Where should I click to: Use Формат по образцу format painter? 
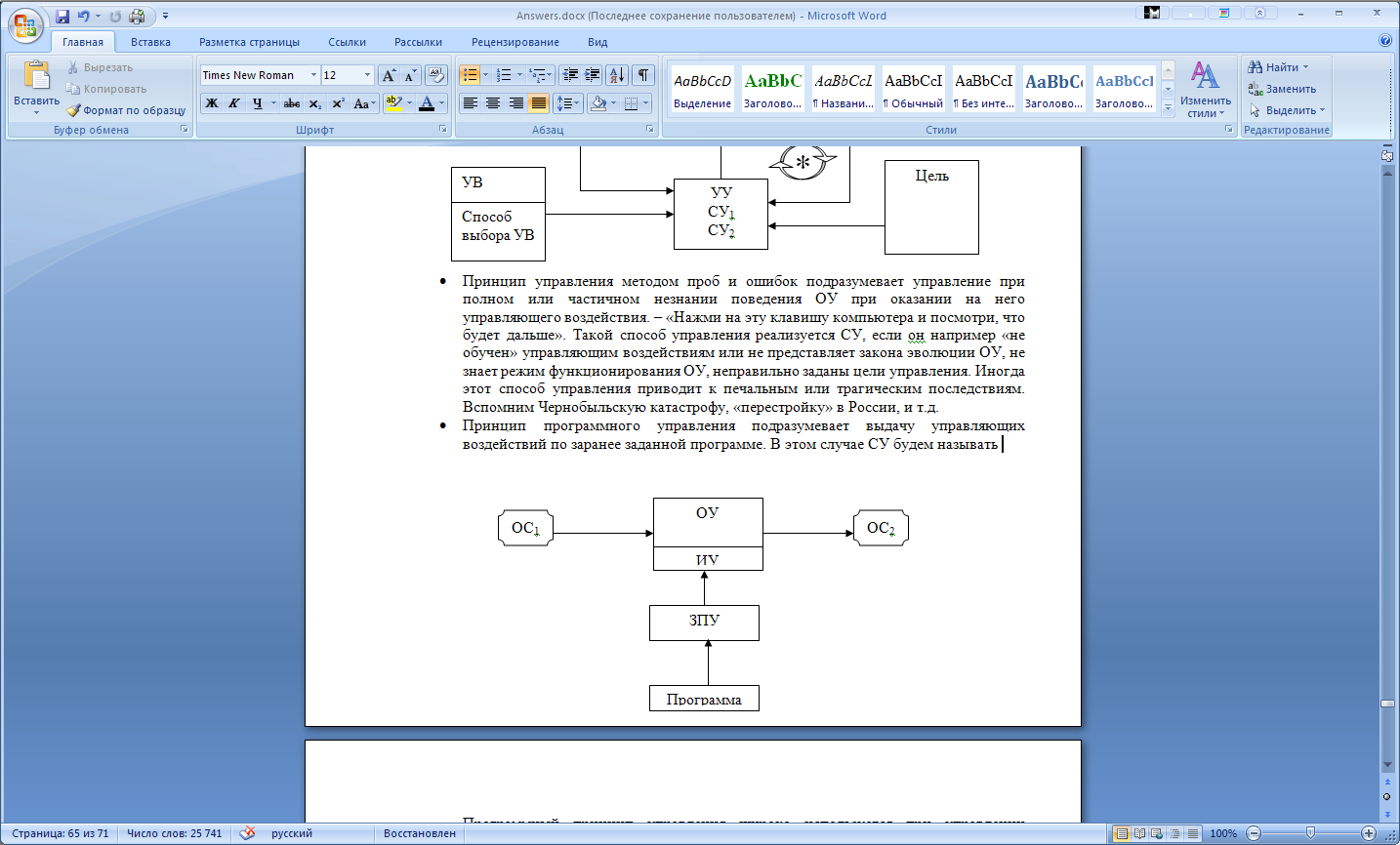tap(126, 110)
